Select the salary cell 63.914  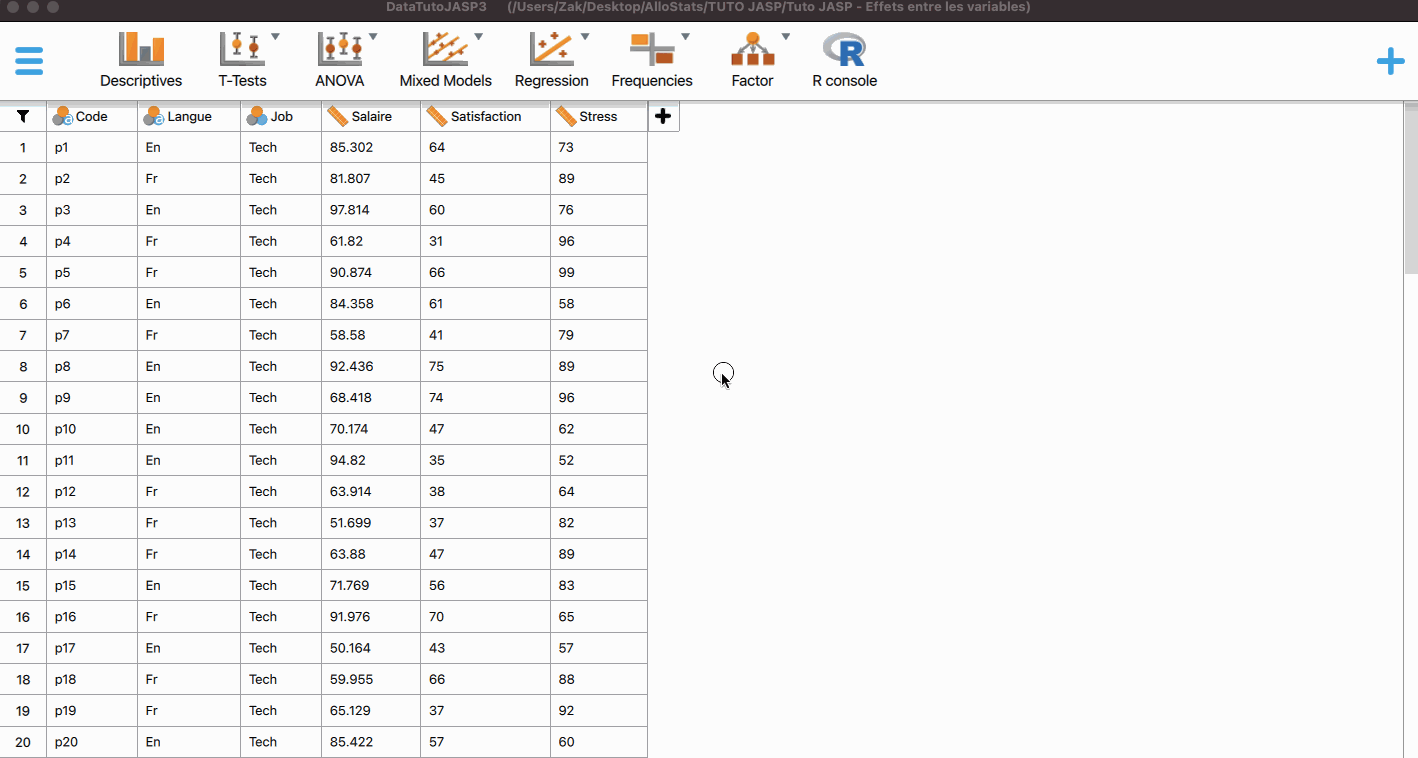(371, 491)
